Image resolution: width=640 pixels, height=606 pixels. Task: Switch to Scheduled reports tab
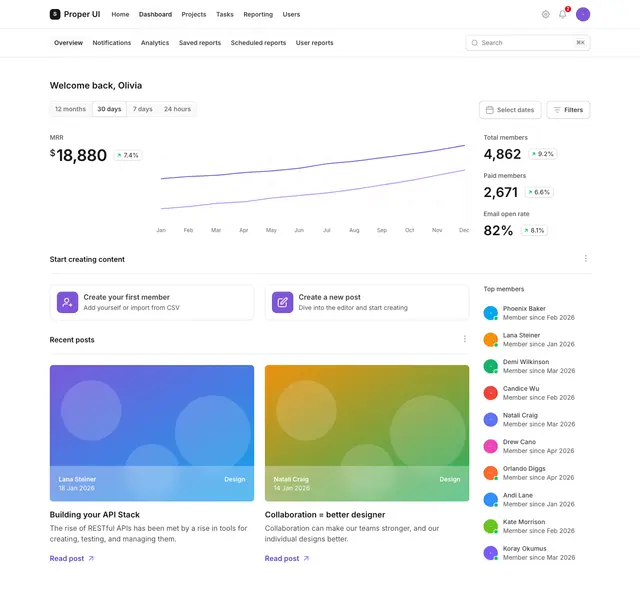click(258, 43)
